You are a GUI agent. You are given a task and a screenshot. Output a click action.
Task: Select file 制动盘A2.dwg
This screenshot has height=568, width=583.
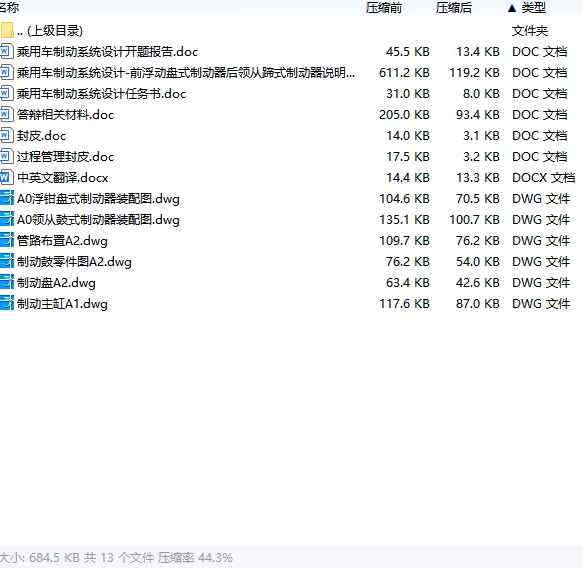coord(56,283)
